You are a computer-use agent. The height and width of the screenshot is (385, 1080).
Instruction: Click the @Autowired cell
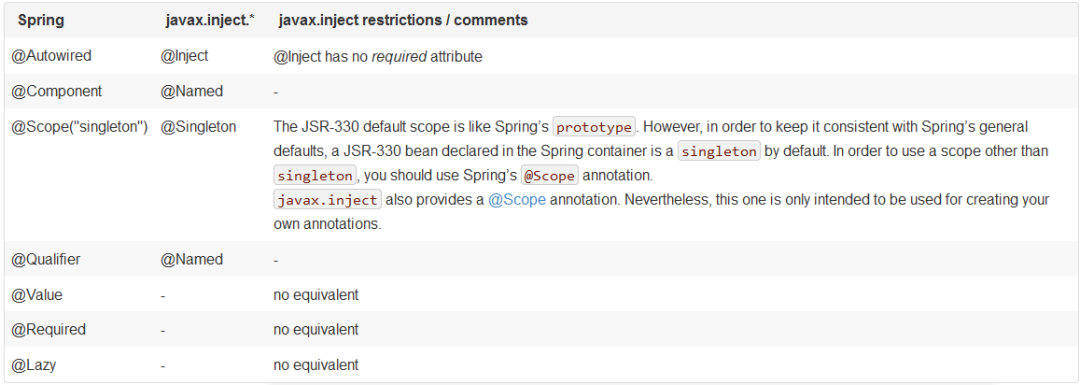point(52,56)
